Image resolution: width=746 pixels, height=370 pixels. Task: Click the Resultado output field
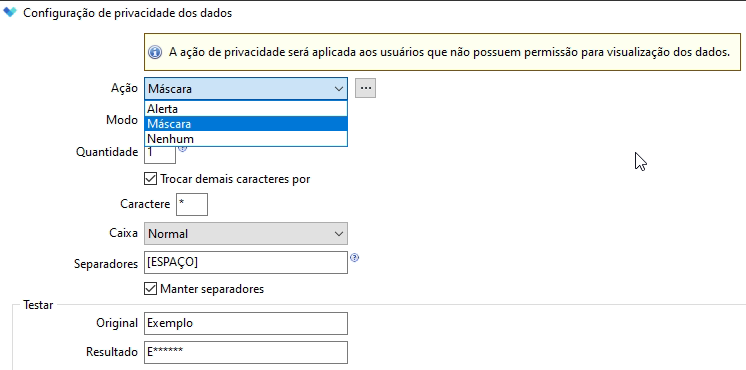246,352
